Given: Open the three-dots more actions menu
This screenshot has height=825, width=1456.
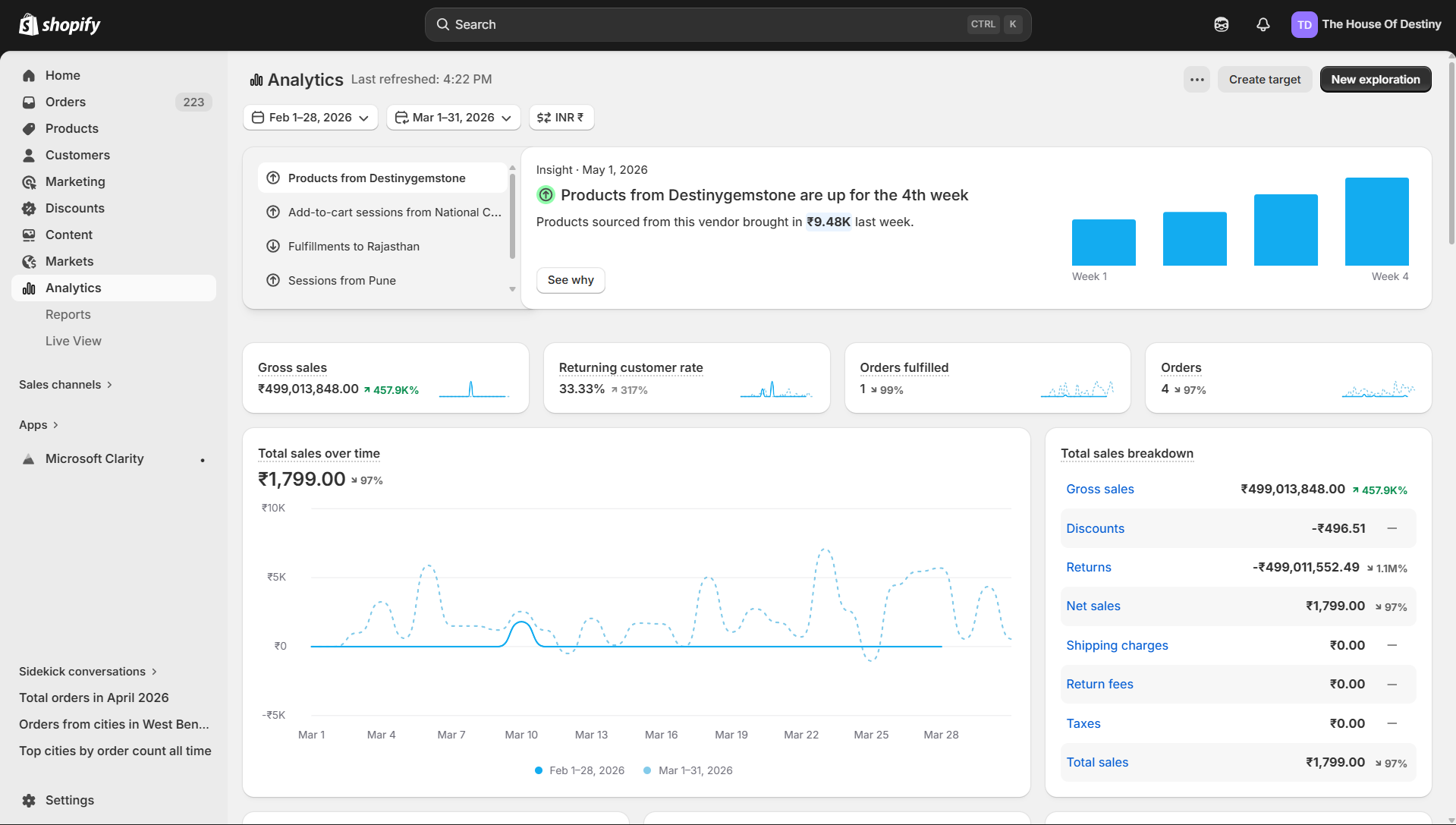Looking at the screenshot, I should tap(1197, 80).
